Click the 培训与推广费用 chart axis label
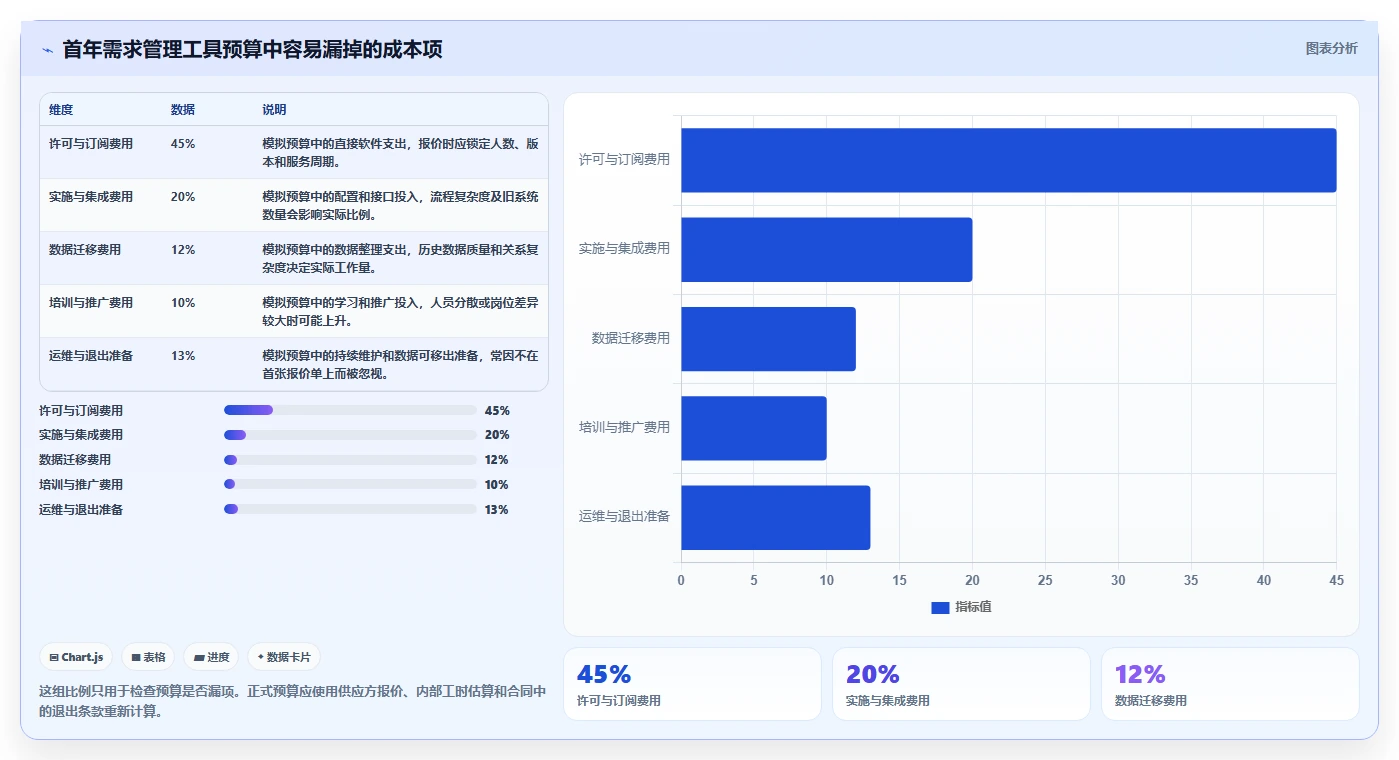1399x760 pixels. coord(624,427)
